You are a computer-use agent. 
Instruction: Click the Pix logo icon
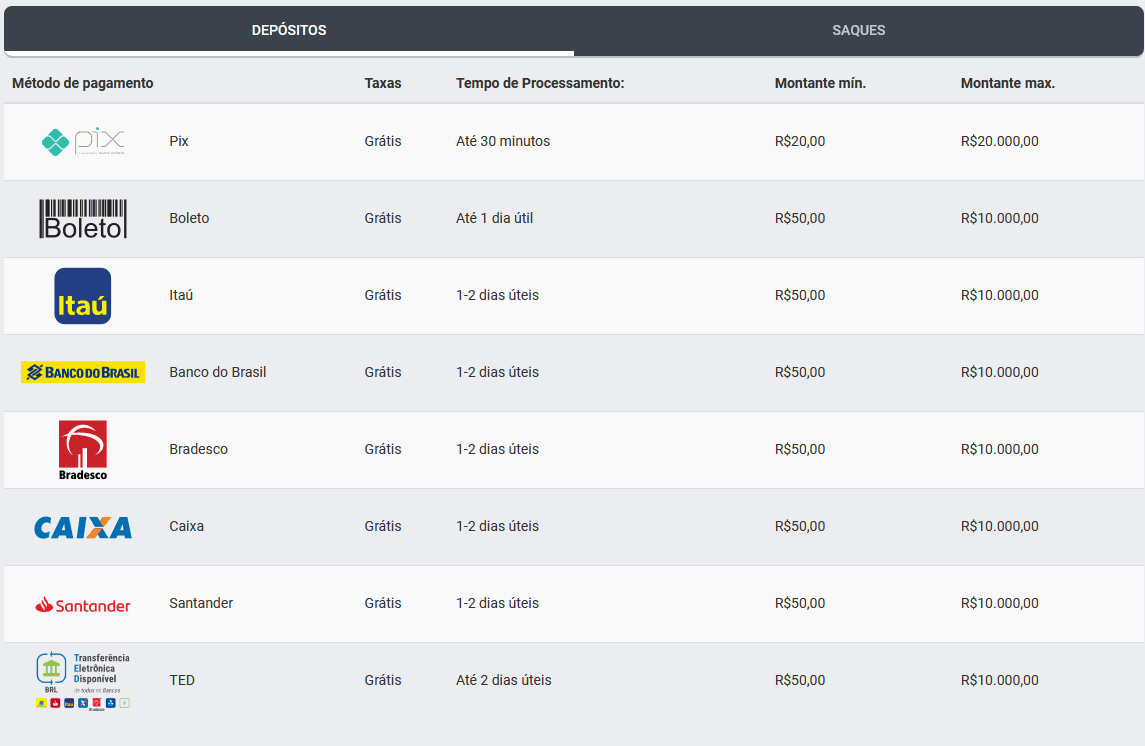[83, 142]
